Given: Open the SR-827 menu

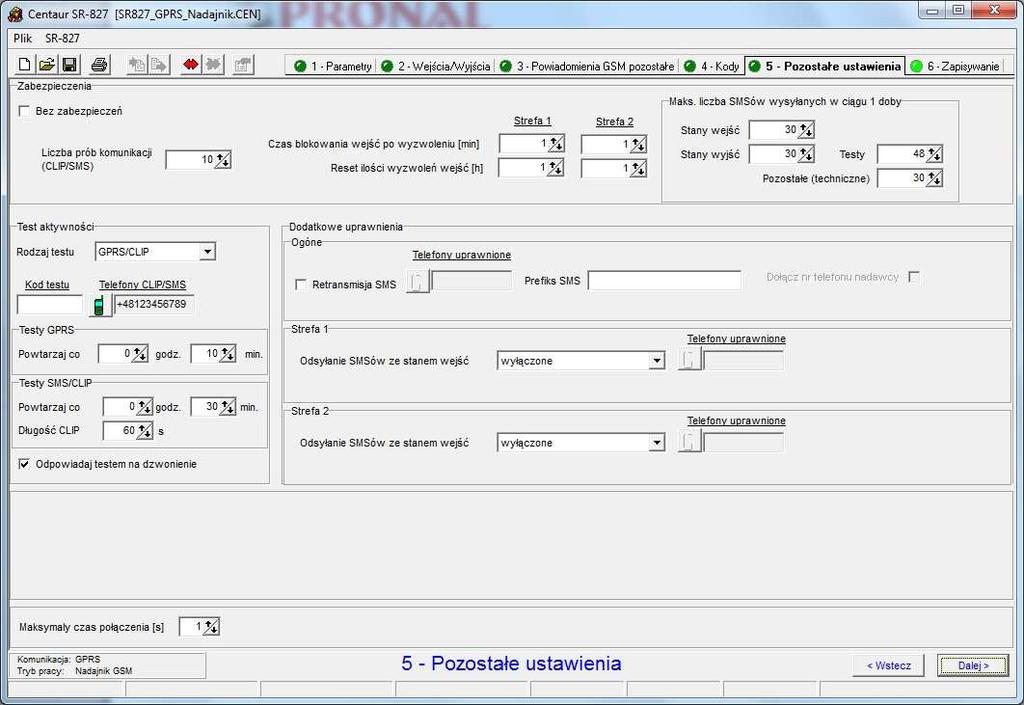Looking at the screenshot, I should [x=63, y=39].
